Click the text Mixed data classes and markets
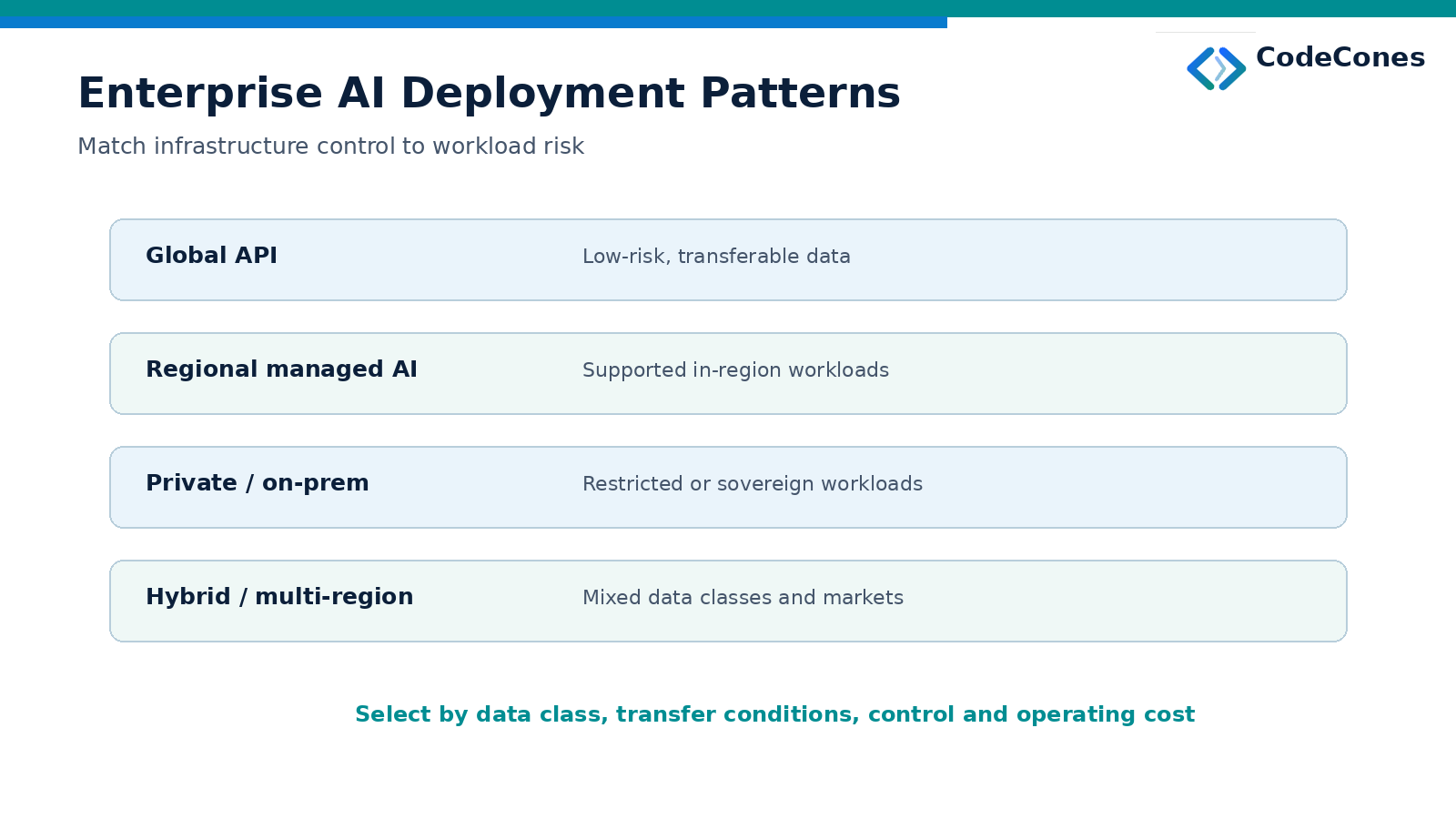This screenshot has height=819, width=1456. (743, 598)
